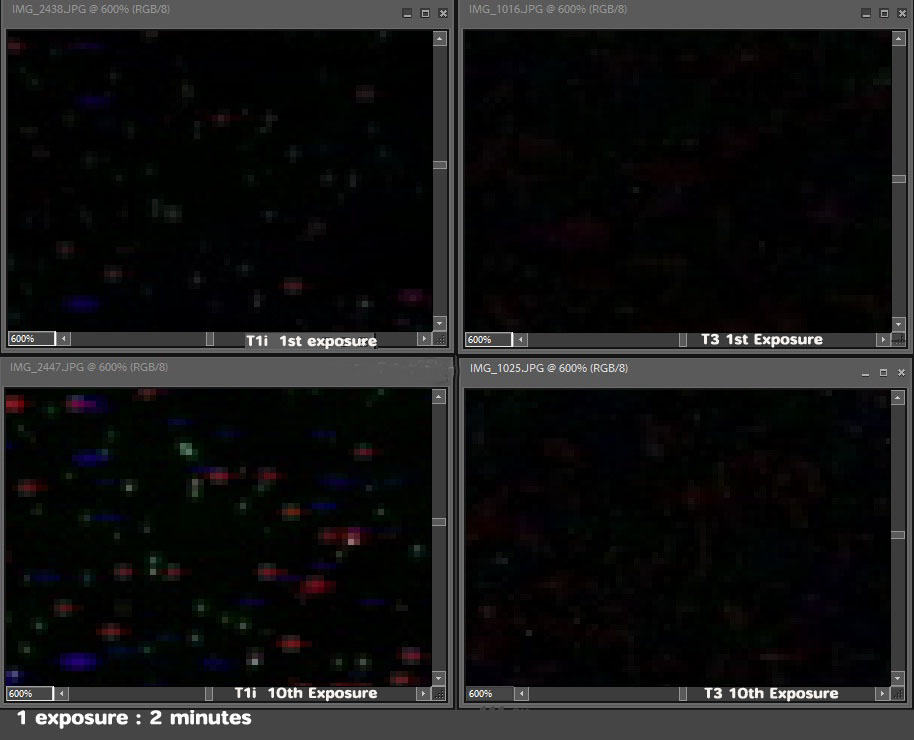The height and width of the screenshot is (740, 914).
Task: Click scroll-down arrow in IMG_1025.JPG window
Action: click(x=898, y=679)
